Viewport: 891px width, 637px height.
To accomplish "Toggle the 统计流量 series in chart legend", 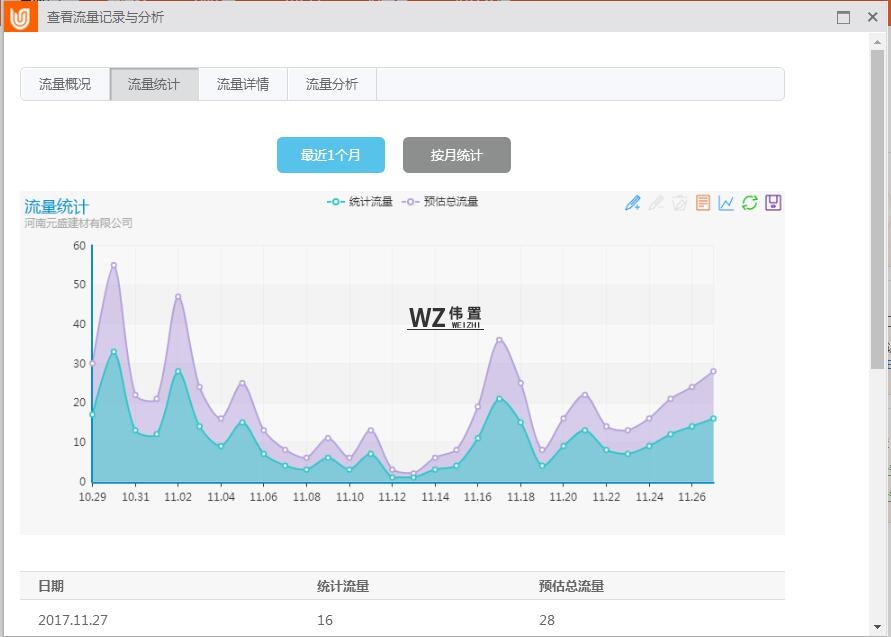I will pos(360,202).
